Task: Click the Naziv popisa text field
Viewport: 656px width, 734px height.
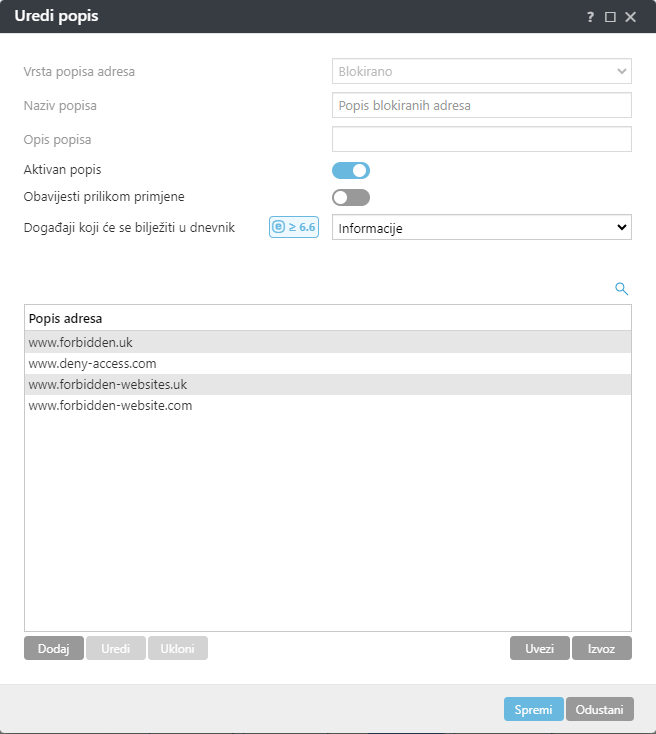Action: [481, 105]
